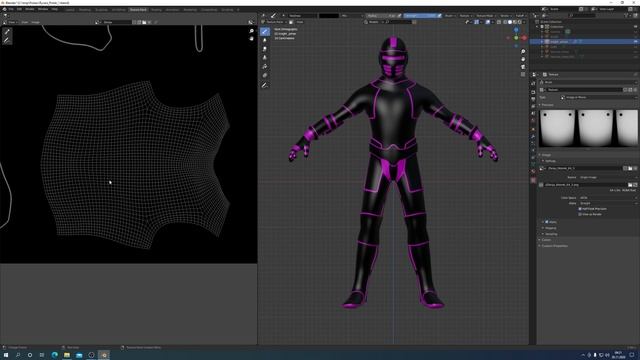This screenshot has height=360, width=640.
Task: Open the File menu
Action: (x=11, y=9)
